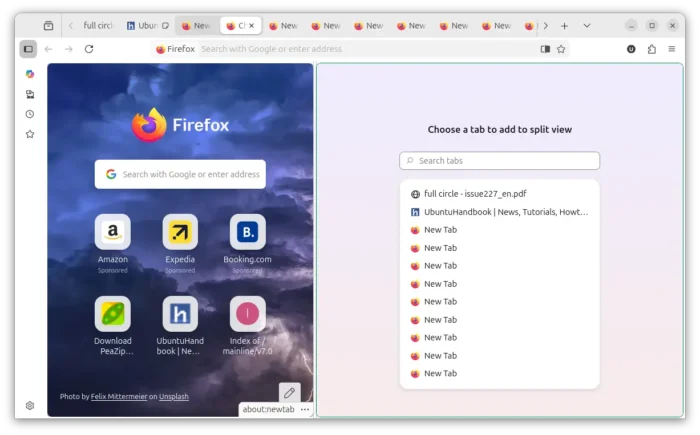
Task: Reload the current page
Action: click(89, 49)
